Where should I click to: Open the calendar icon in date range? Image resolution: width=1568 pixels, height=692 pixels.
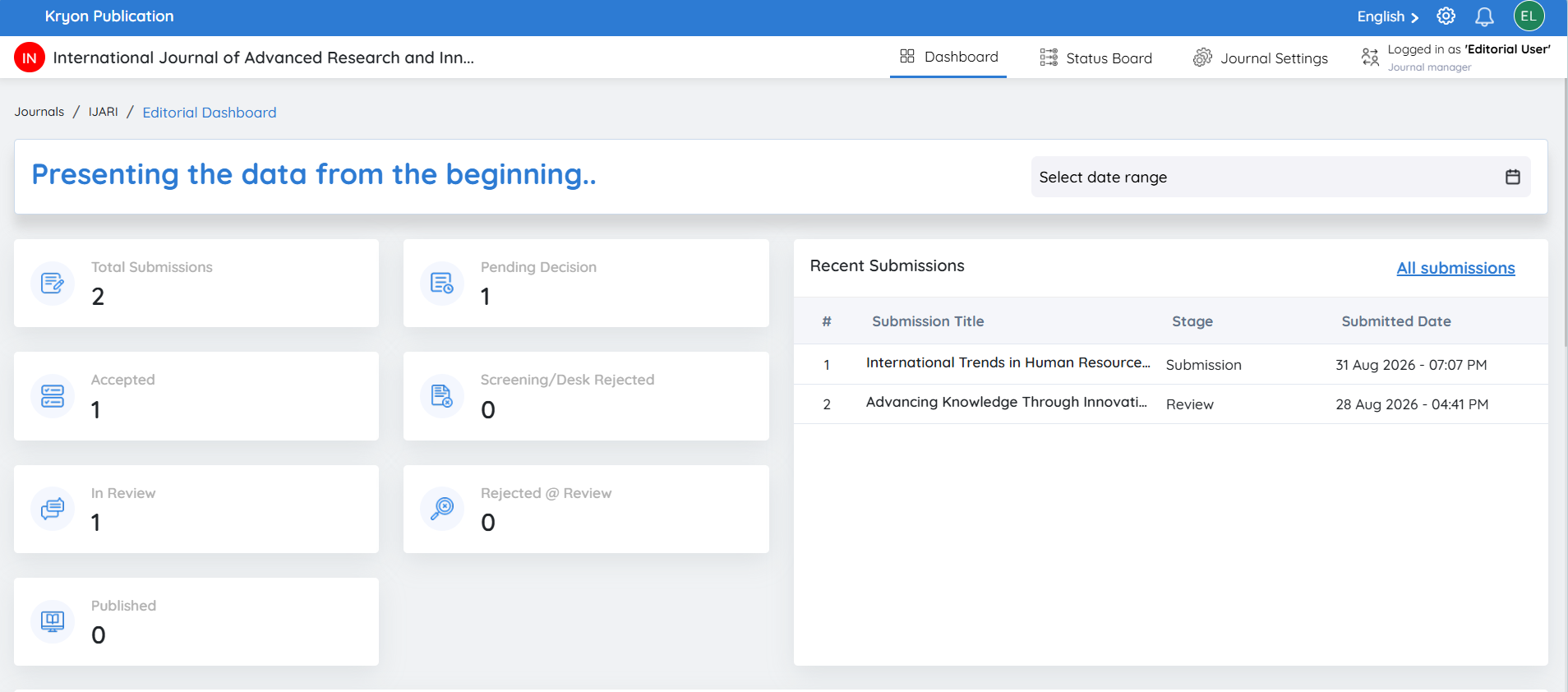[1512, 177]
